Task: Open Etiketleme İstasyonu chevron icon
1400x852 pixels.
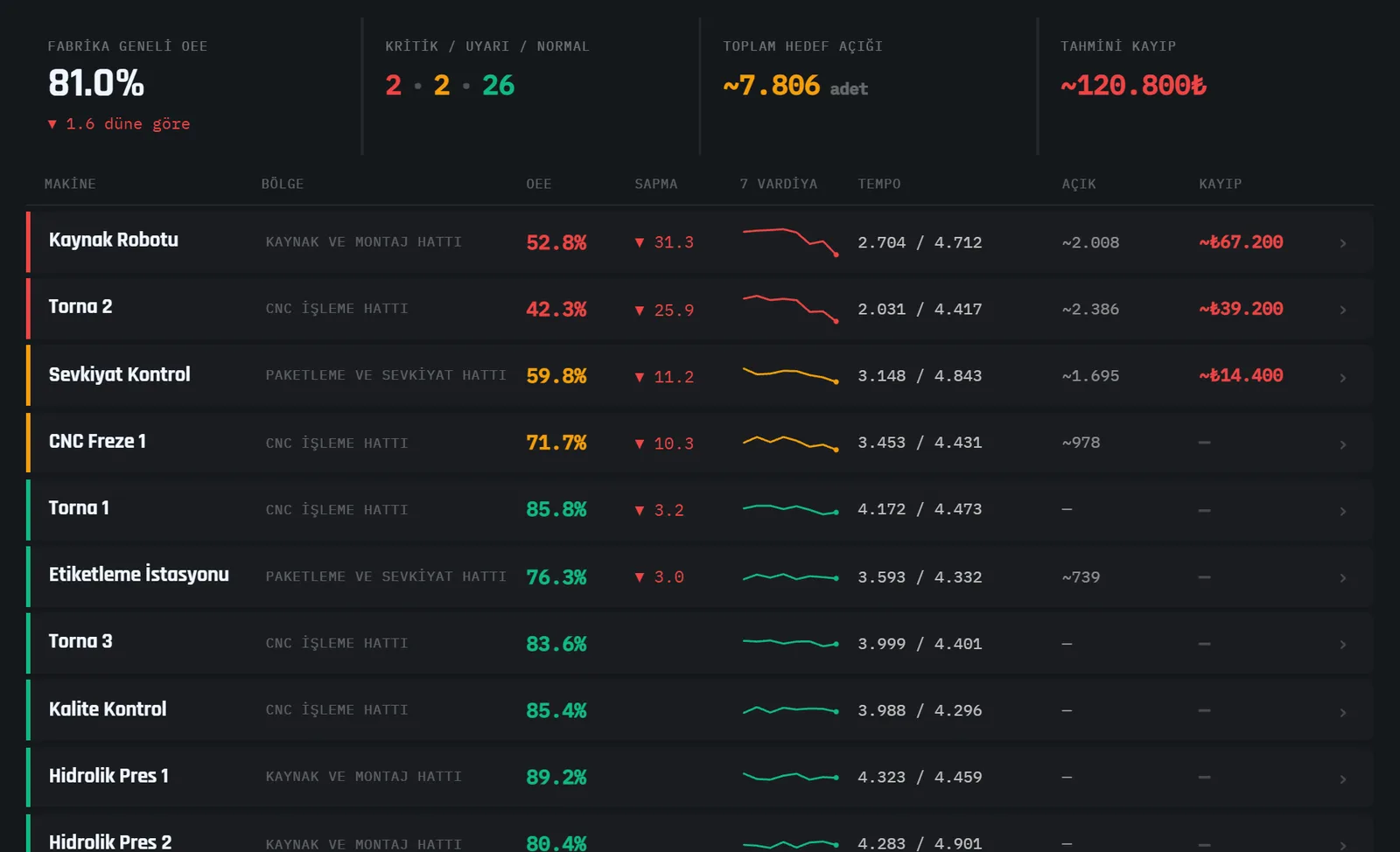Action: [x=1342, y=577]
